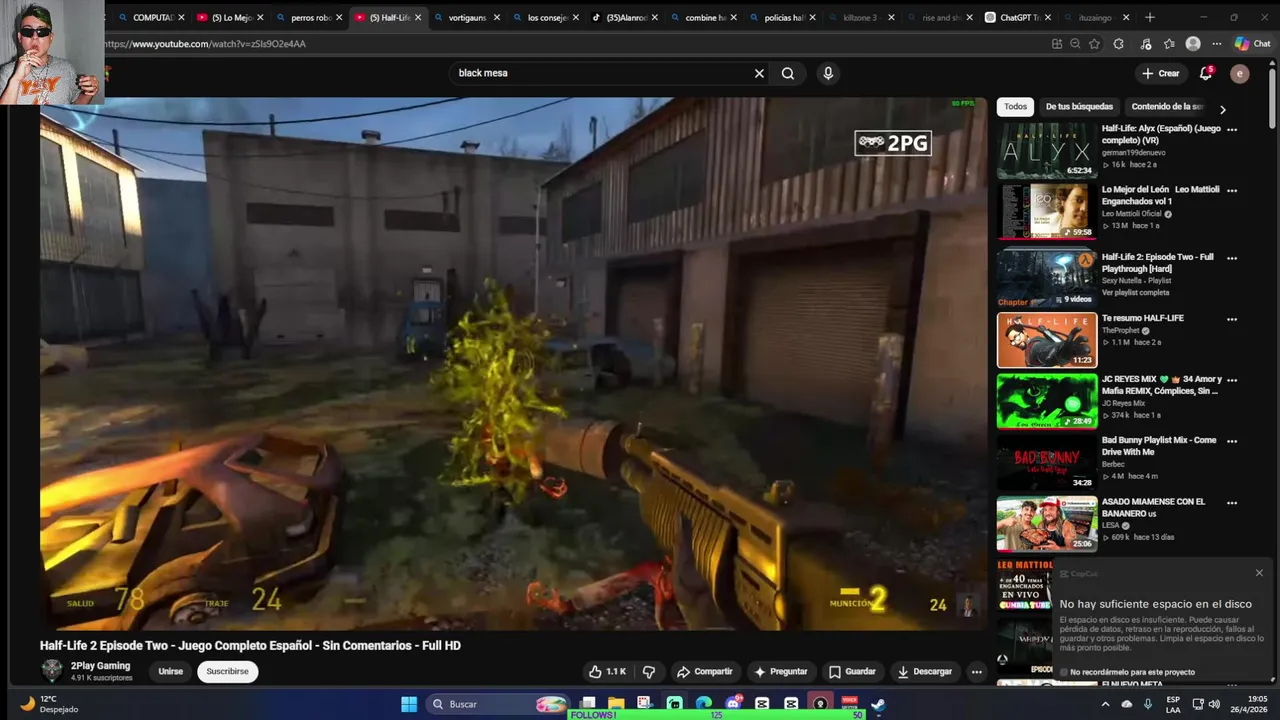Select the Todos filter chip
This screenshot has height=720, width=1280.
pyautogui.click(x=1015, y=107)
